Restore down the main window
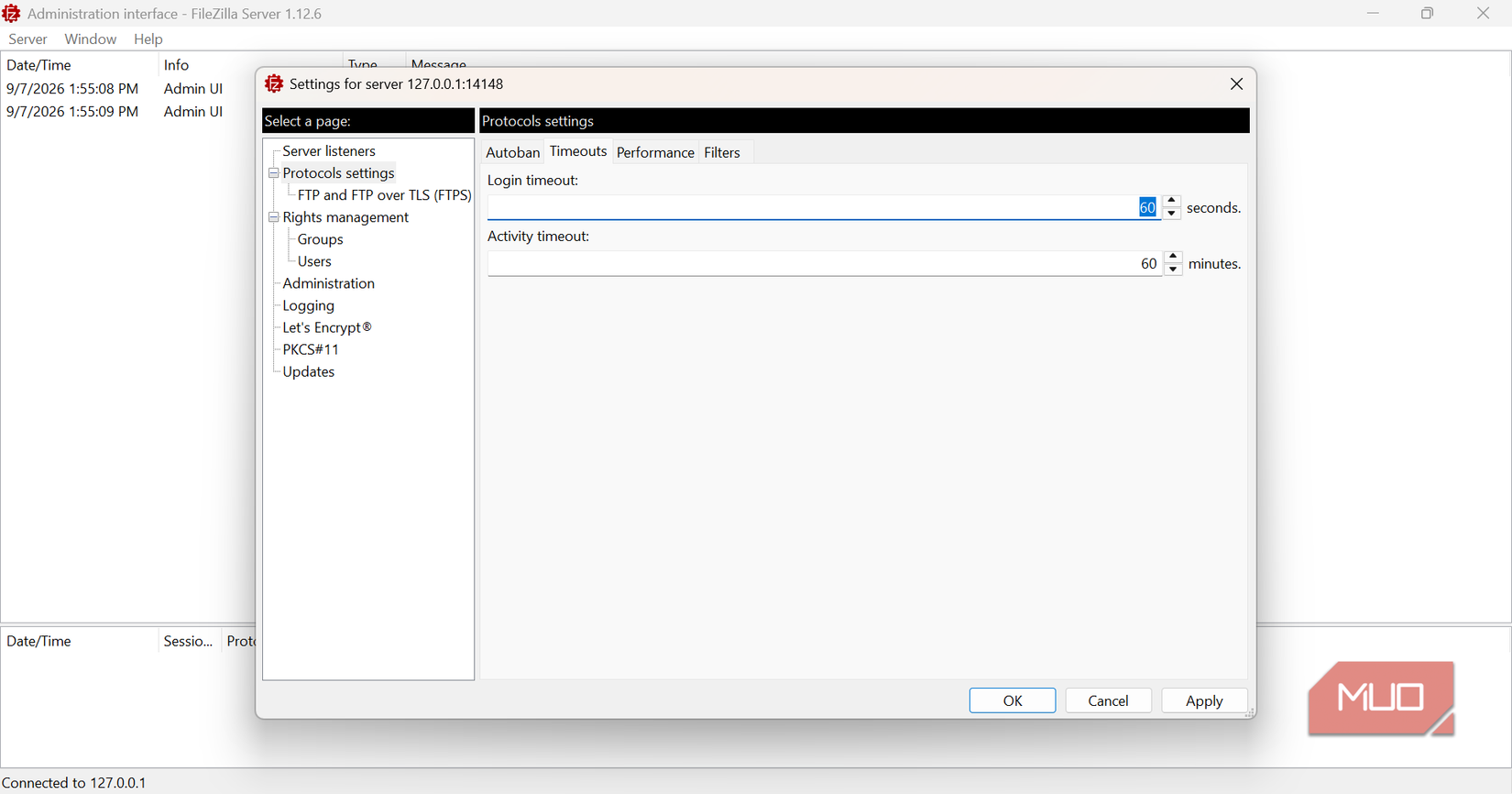 pos(1427,14)
